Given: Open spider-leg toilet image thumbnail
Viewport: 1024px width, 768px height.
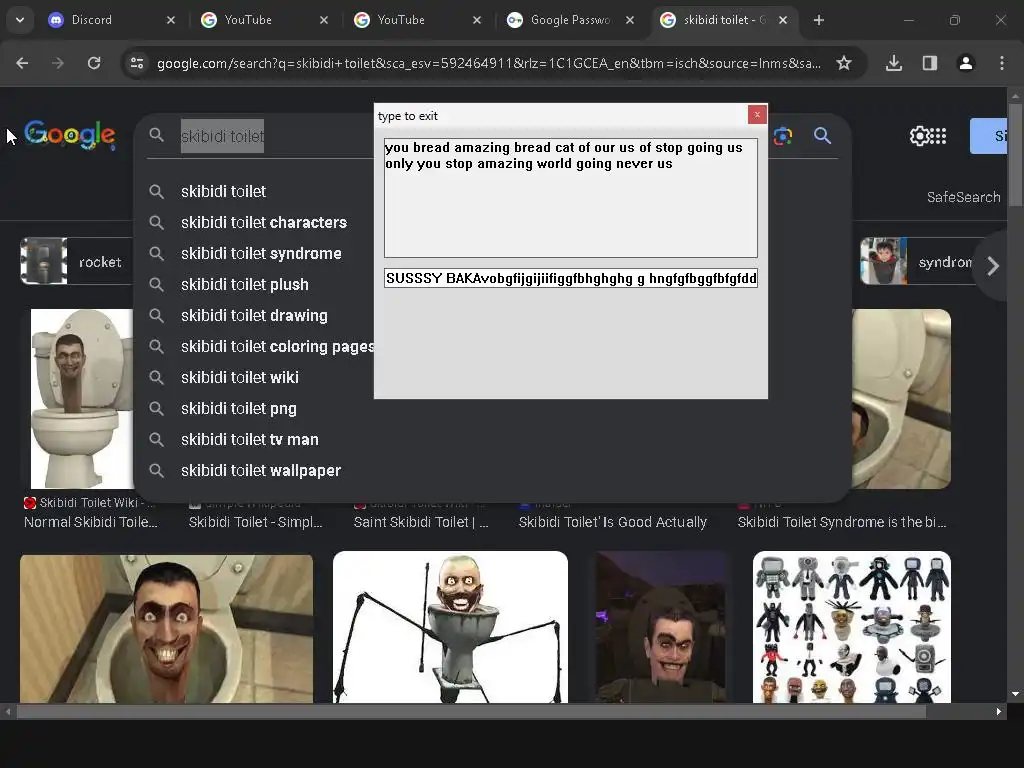Looking at the screenshot, I should tap(451, 627).
